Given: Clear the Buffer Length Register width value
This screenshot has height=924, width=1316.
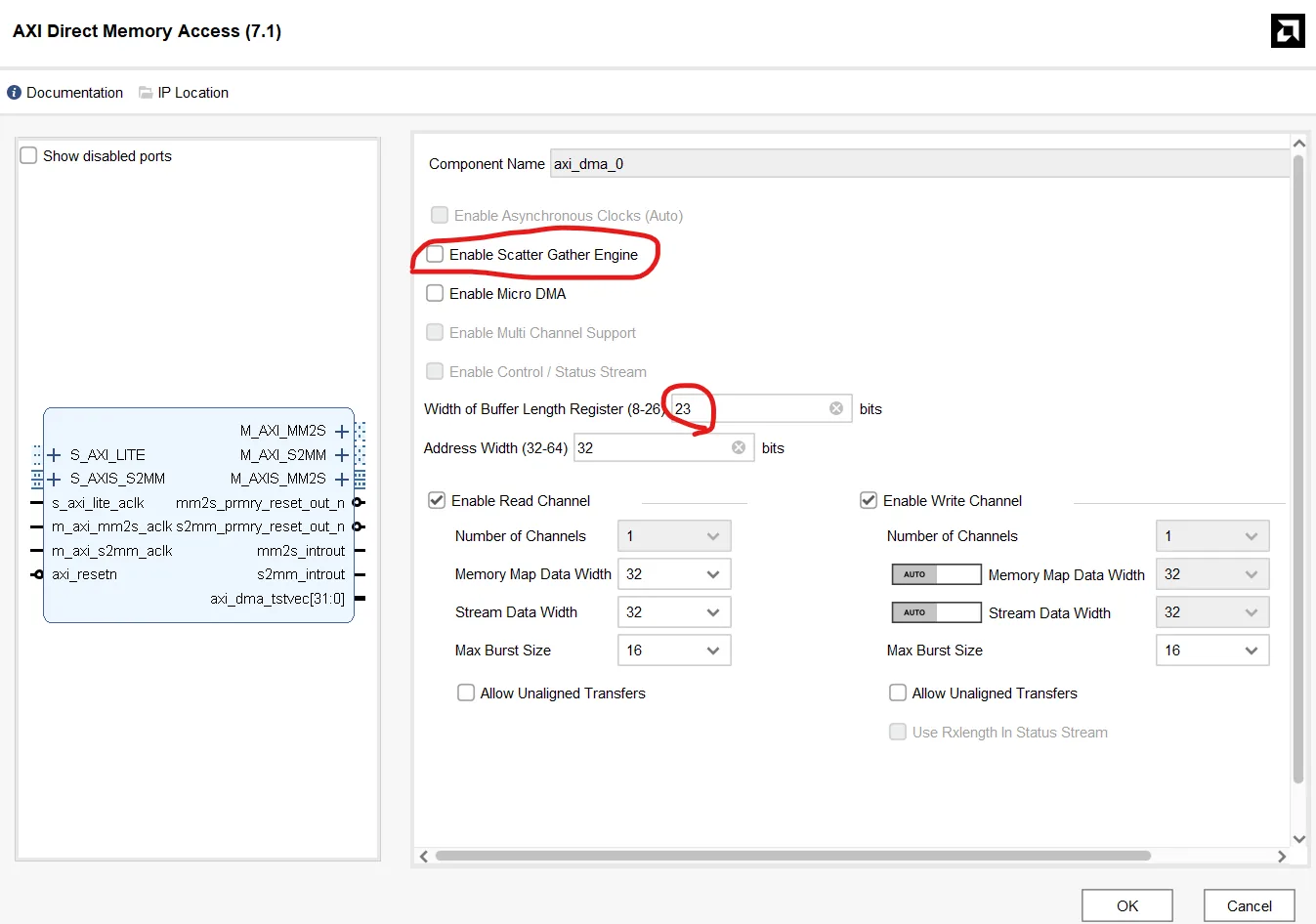Looking at the screenshot, I should [836, 408].
